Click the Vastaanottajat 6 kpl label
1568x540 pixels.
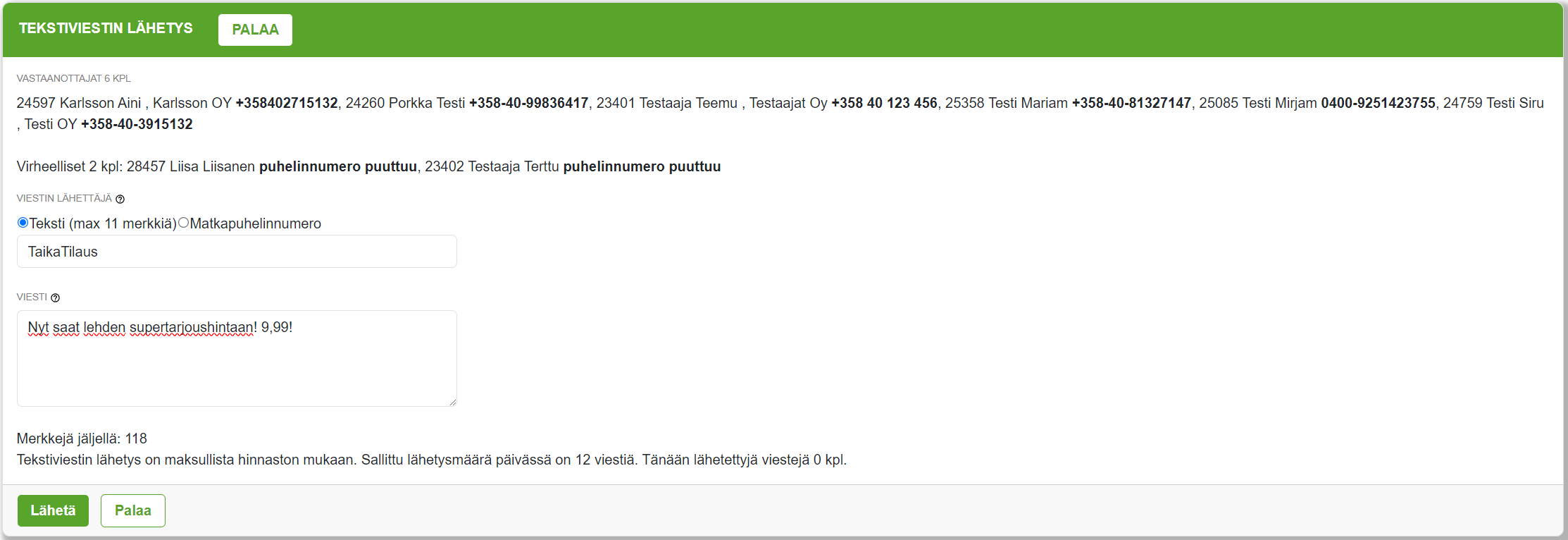74,78
